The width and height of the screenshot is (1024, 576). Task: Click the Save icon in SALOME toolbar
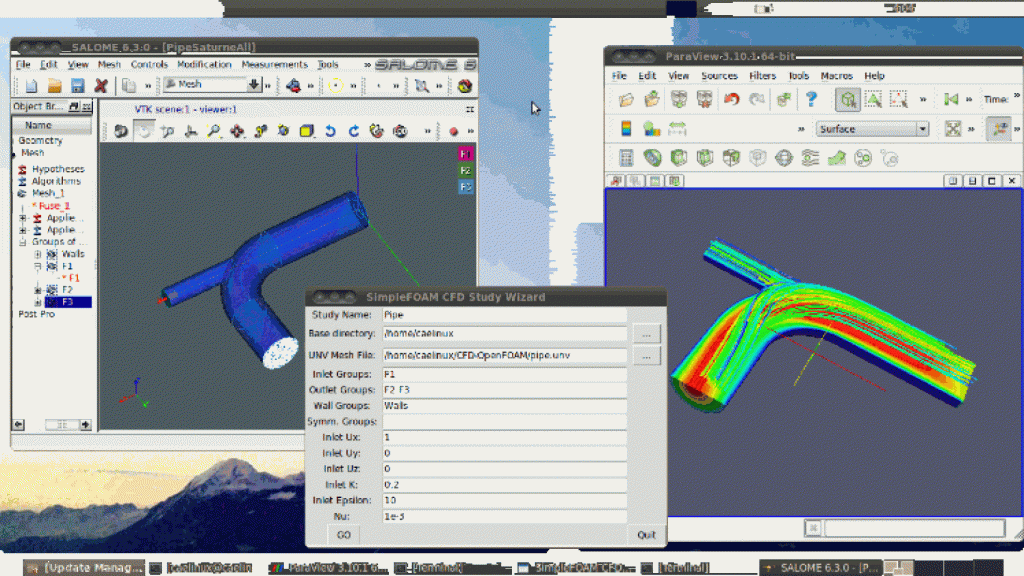tap(77, 86)
